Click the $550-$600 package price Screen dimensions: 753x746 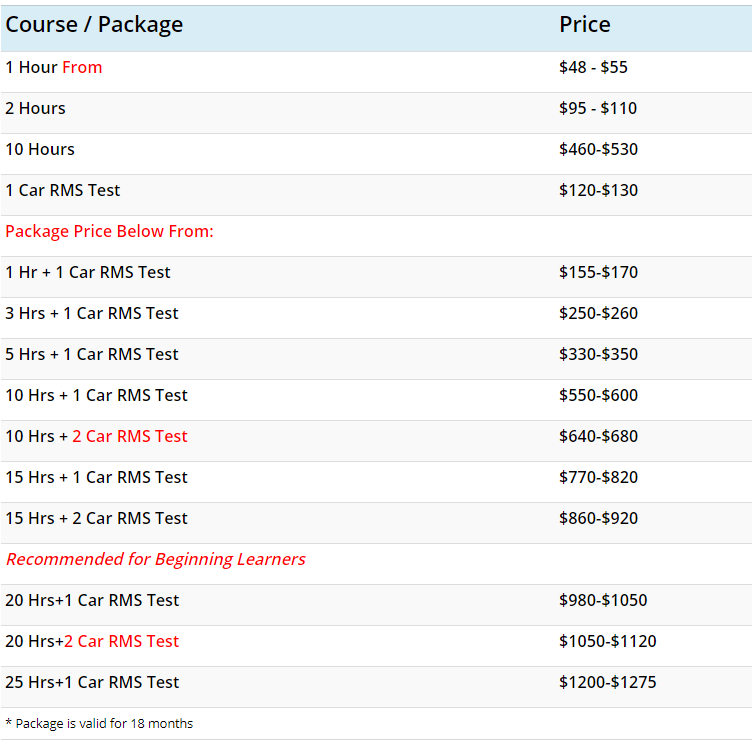pos(599,396)
